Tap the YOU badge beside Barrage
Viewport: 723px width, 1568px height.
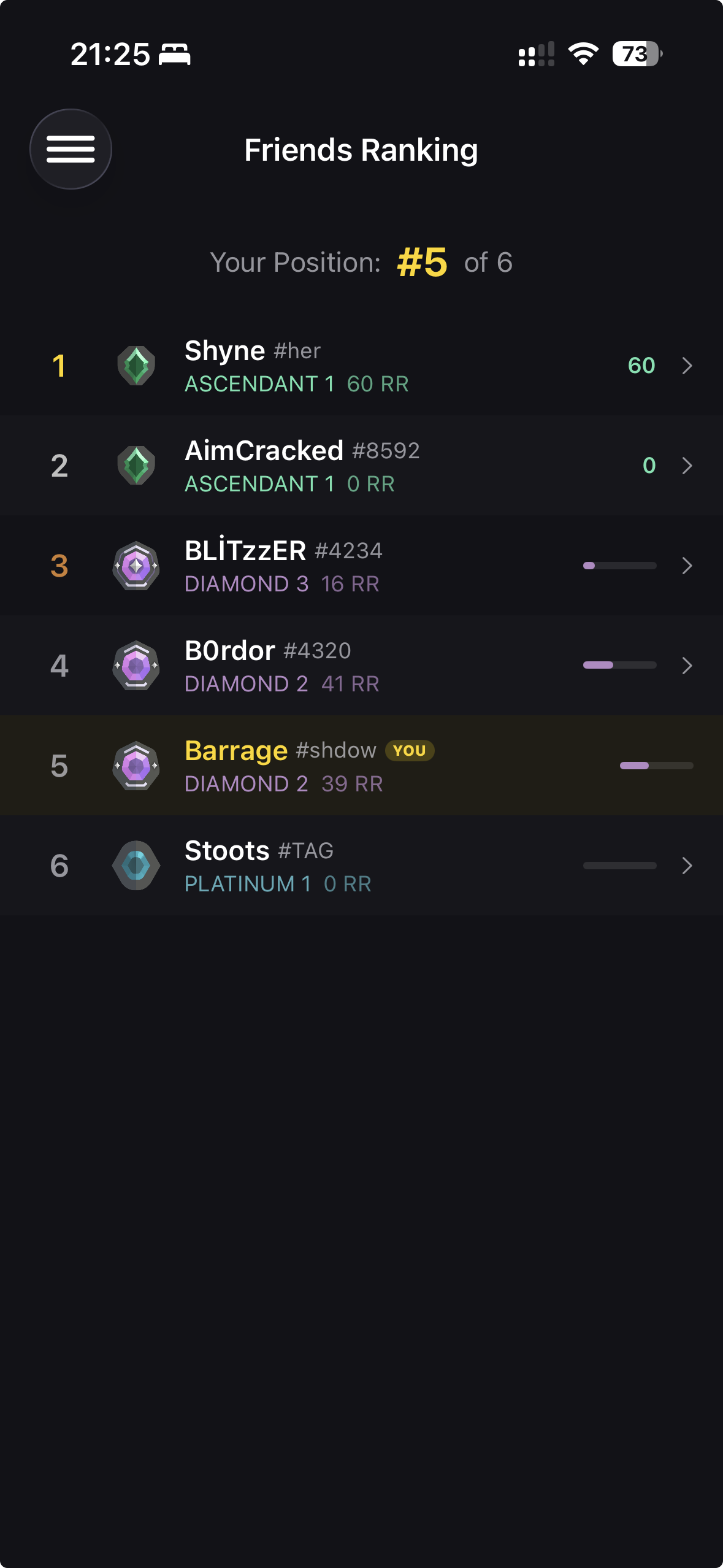[410, 750]
